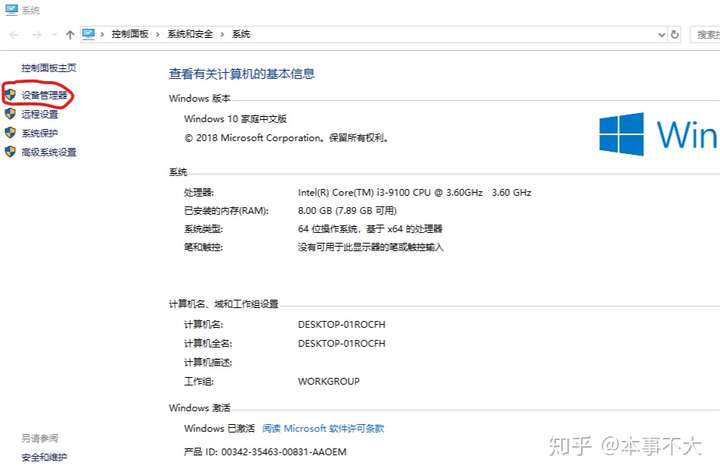
Task: Click label 计算机描述:
Action: [x=208, y=362]
